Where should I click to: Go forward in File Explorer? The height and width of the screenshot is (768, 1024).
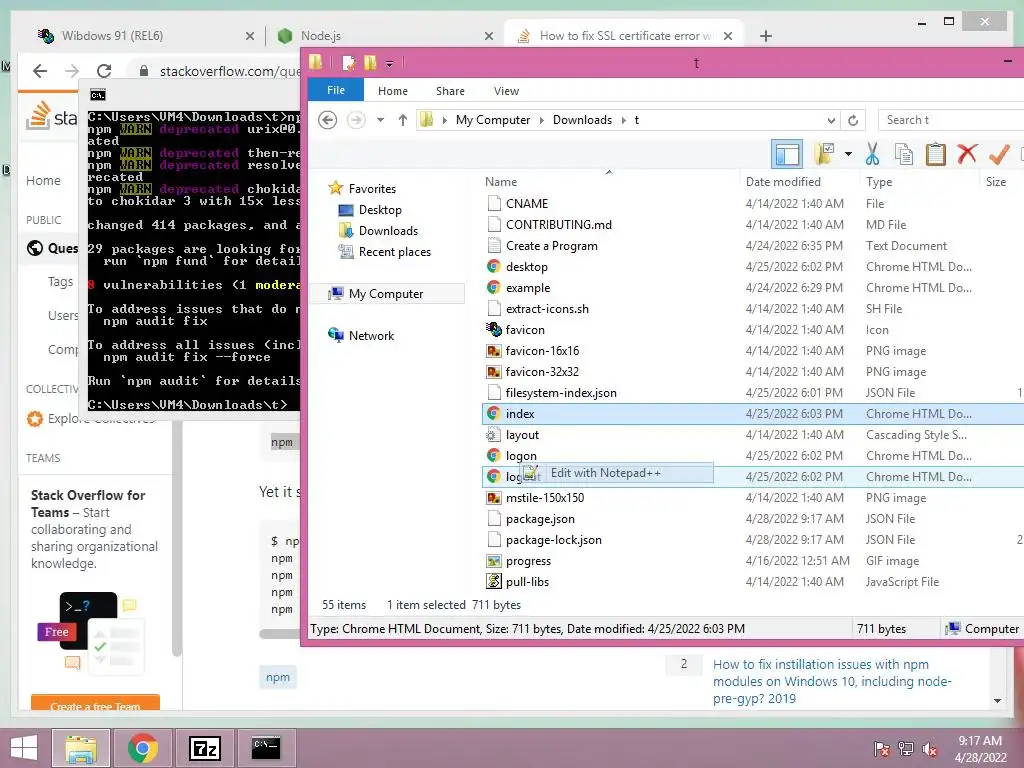point(356,120)
